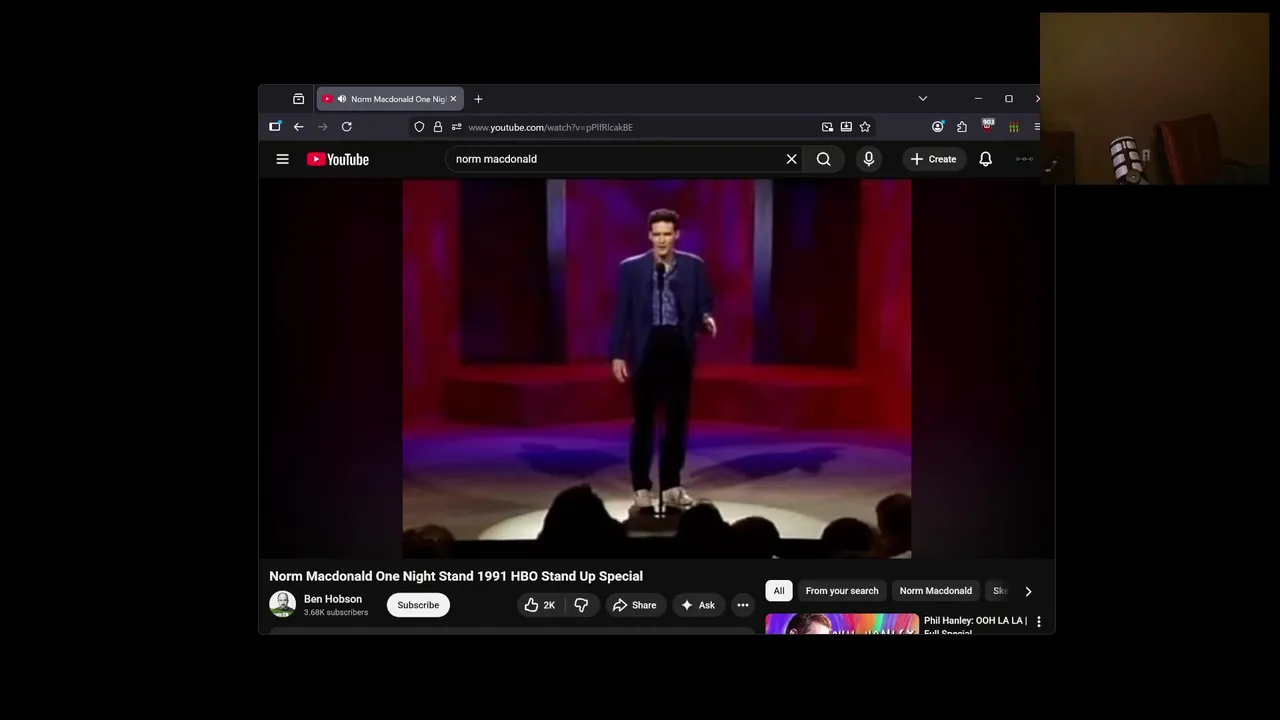Click the Create button
Viewport: 1280px width, 720px height.
[x=933, y=159]
